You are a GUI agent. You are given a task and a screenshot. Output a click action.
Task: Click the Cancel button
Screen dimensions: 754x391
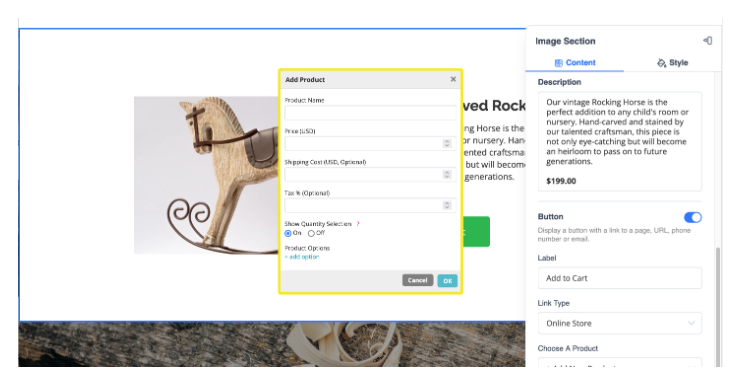(417, 280)
